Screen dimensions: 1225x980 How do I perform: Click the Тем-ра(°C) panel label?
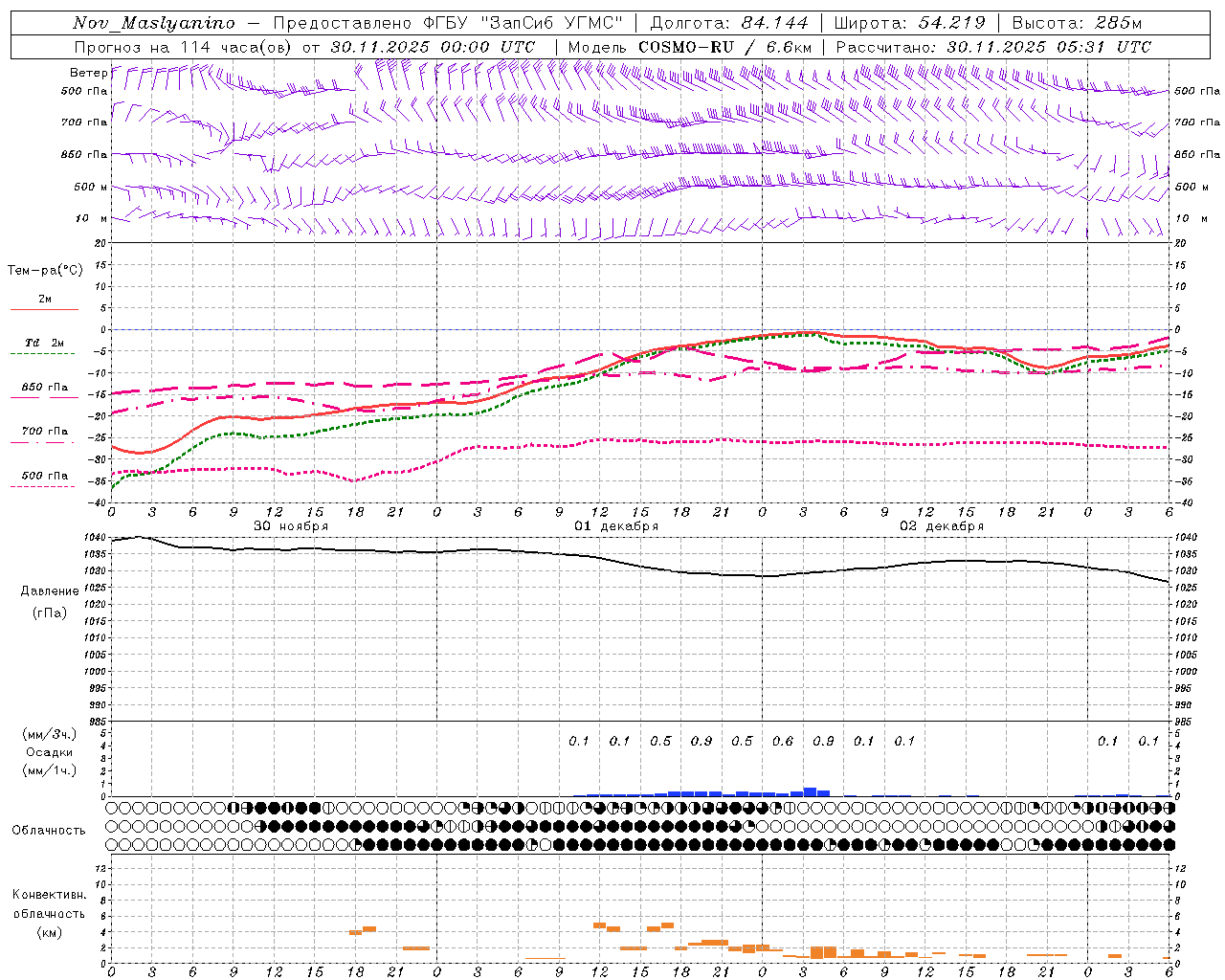(x=45, y=271)
